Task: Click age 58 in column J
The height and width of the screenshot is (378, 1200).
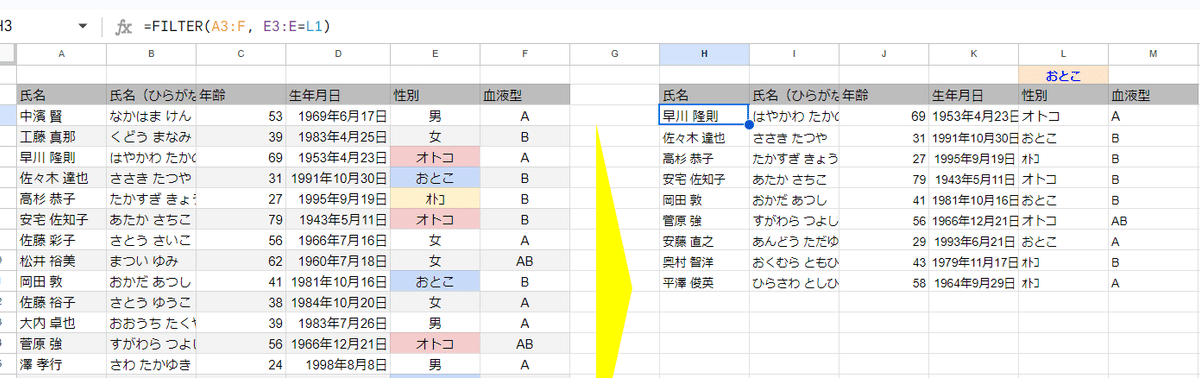Action: [883, 283]
